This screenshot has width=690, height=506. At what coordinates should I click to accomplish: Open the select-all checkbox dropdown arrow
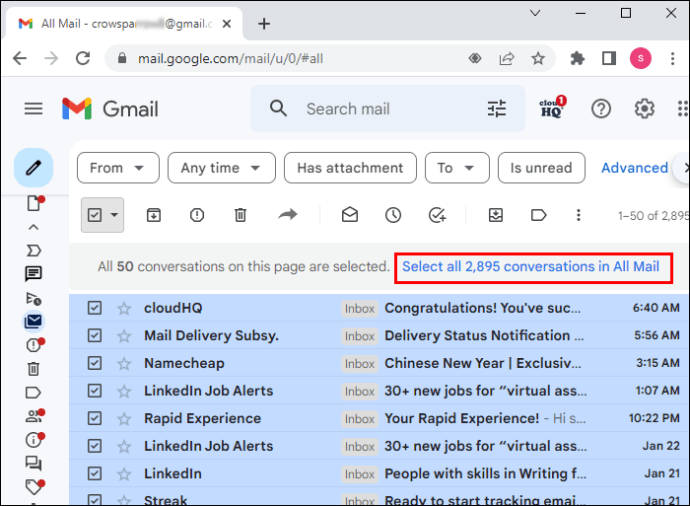click(114, 215)
